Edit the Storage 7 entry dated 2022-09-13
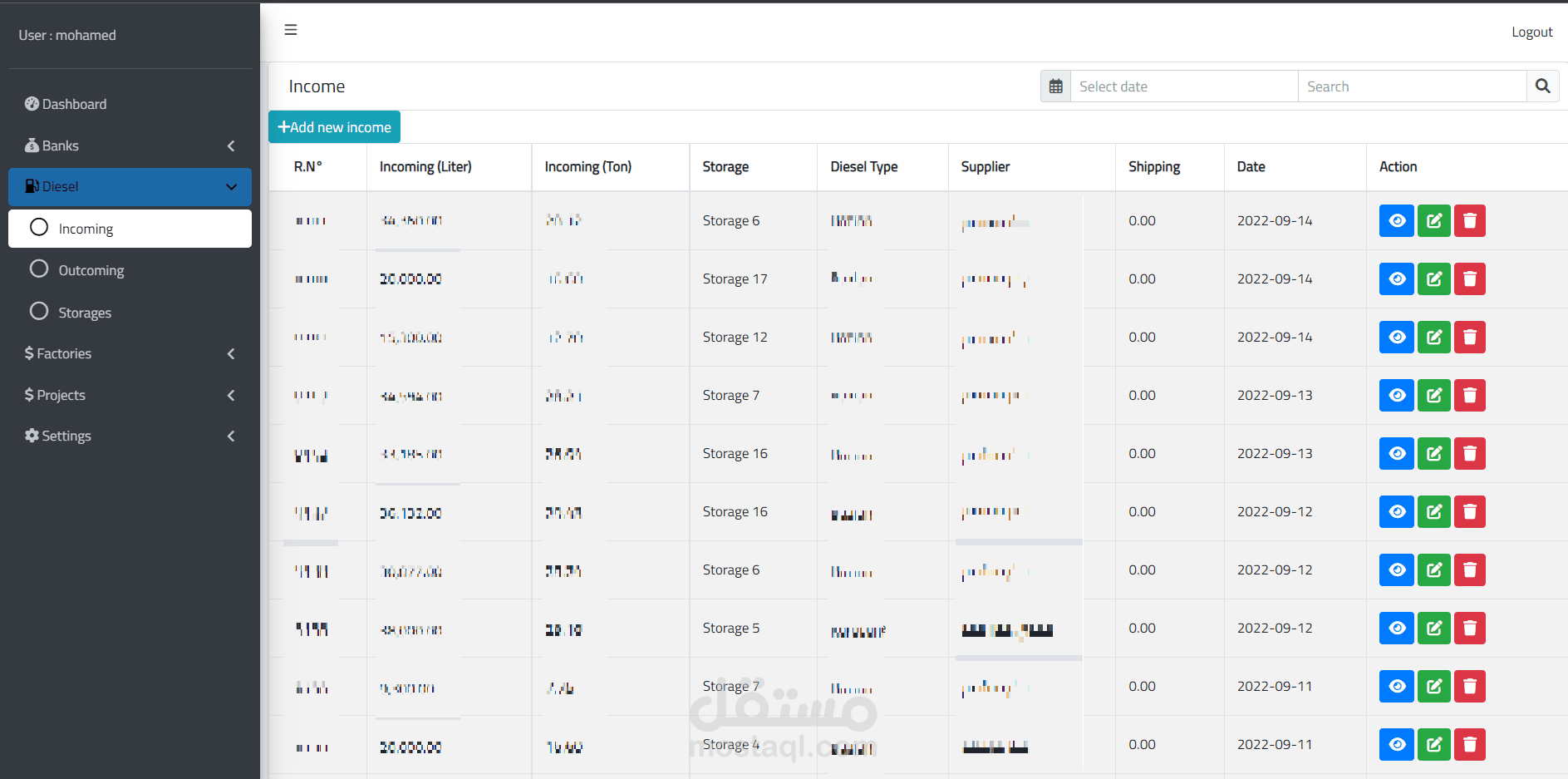Image resolution: width=1568 pixels, height=779 pixels. click(x=1434, y=396)
